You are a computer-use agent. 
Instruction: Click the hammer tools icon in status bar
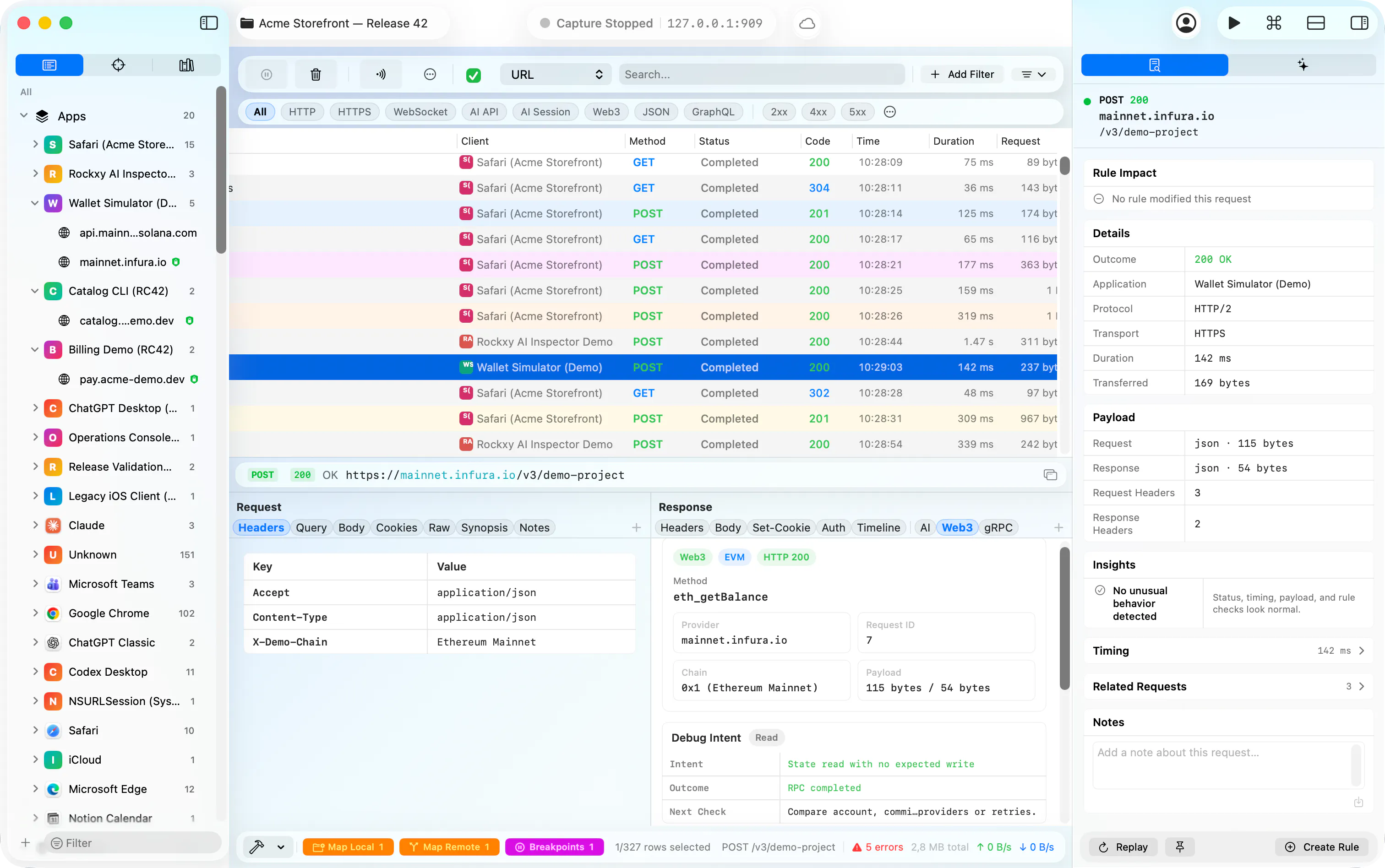point(257,847)
